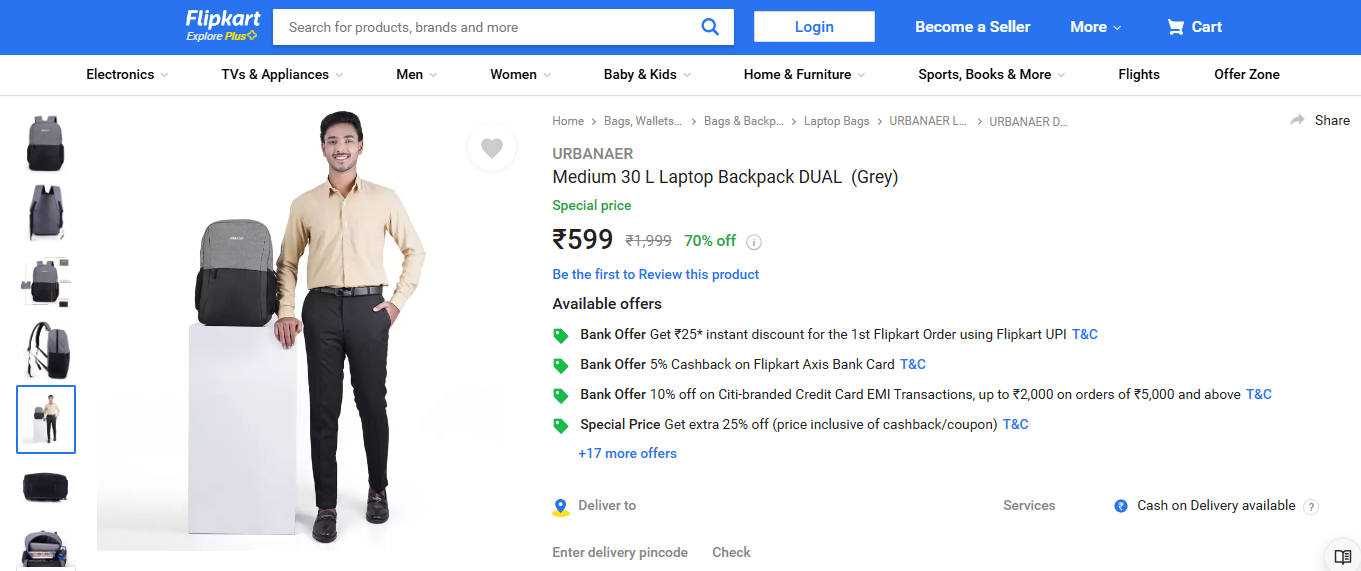Image resolution: width=1361 pixels, height=571 pixels.
Task: Click the delivery location pin icon
Action: [x=561, y=507]
